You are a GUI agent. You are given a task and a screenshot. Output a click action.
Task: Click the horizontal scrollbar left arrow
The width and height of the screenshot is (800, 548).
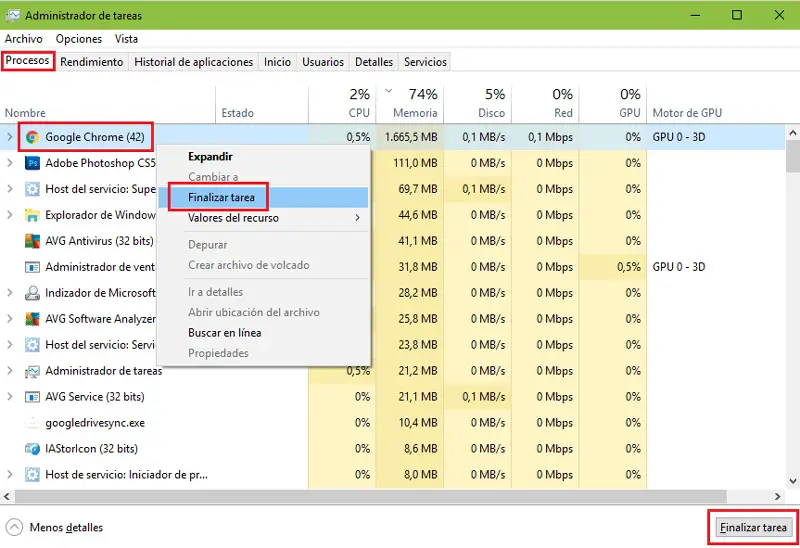pyautogui.click(x=7, y=496)
